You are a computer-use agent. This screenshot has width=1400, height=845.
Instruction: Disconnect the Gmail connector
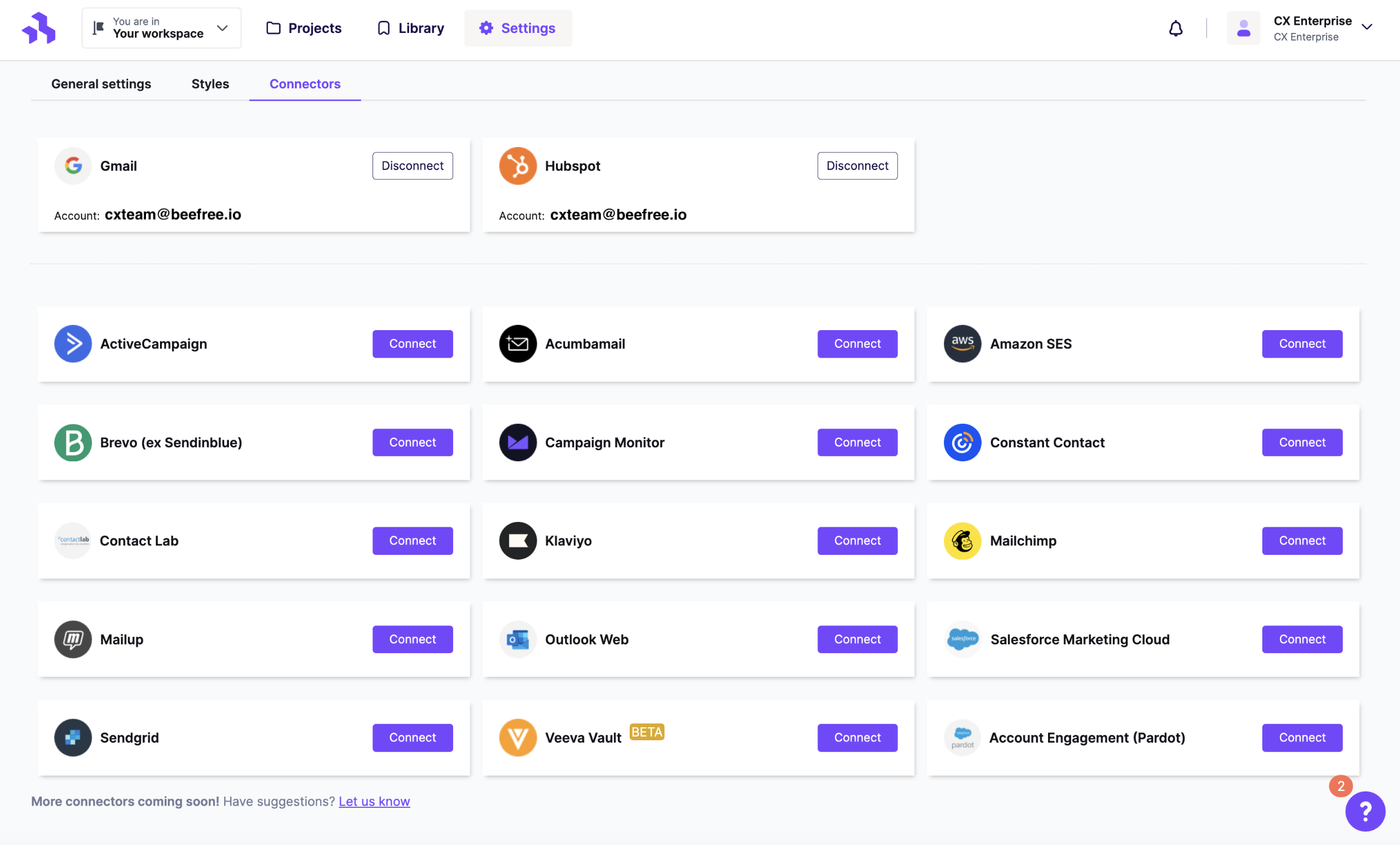pos(413,166)
